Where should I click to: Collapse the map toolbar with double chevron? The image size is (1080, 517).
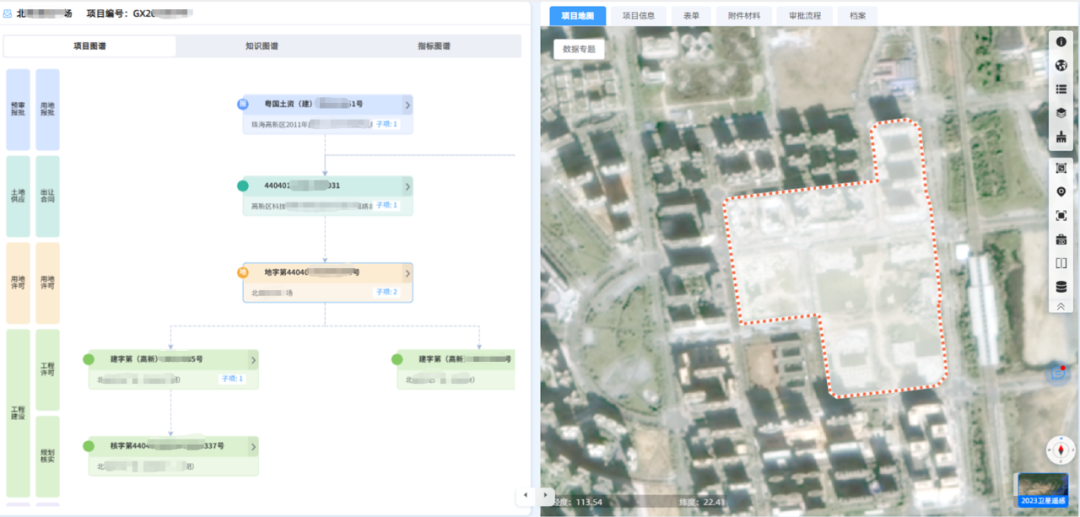(1061, 307)
